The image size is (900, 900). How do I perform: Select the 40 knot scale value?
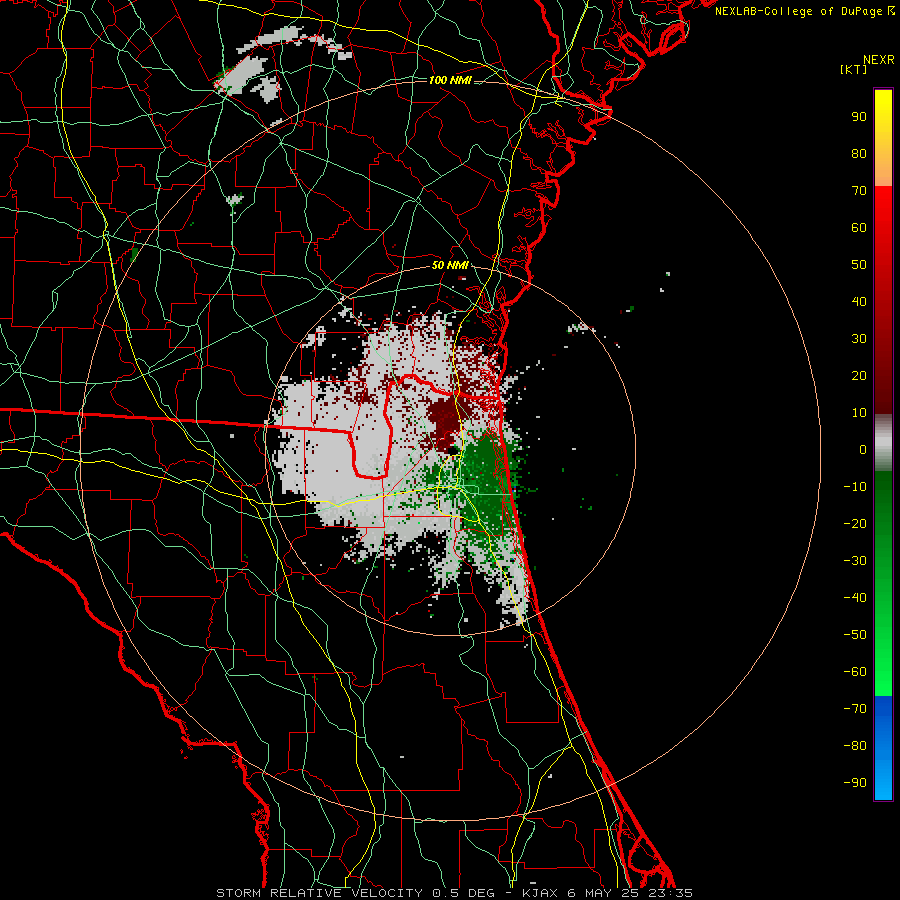(x=859, y=302)
